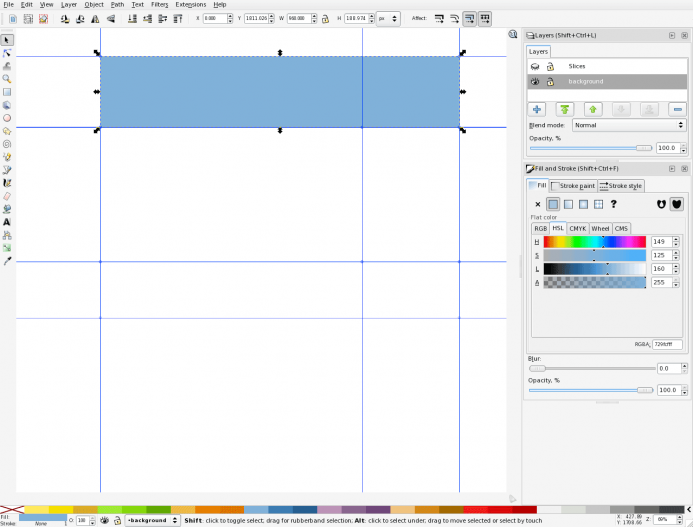Open current layer background dropdown in status bar
693x527 pixels.
click(x=152, y=520)
